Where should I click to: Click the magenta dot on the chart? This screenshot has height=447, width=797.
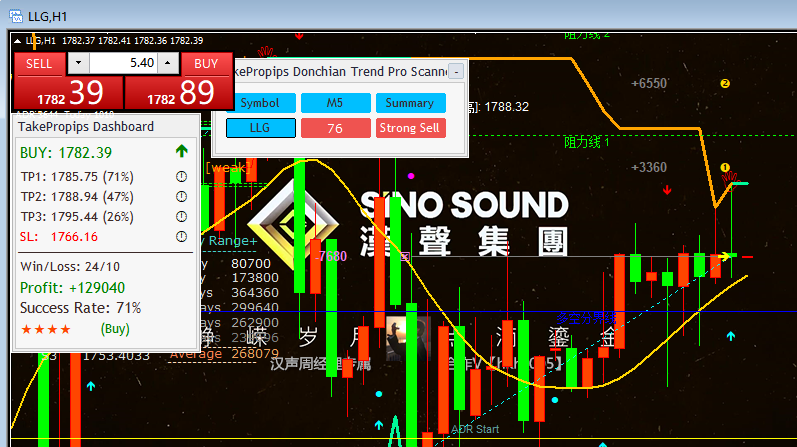411,176
